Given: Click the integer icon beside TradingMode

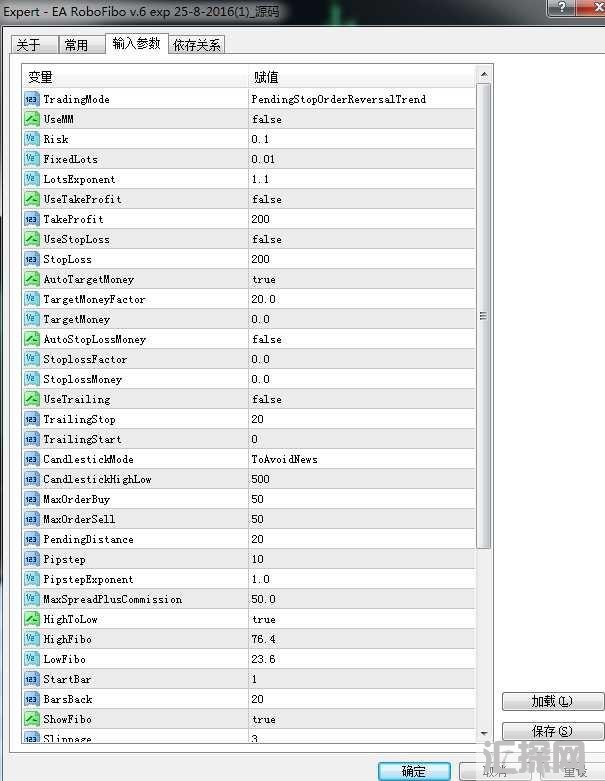Looking at the screenshot, I should pos(31,99).
